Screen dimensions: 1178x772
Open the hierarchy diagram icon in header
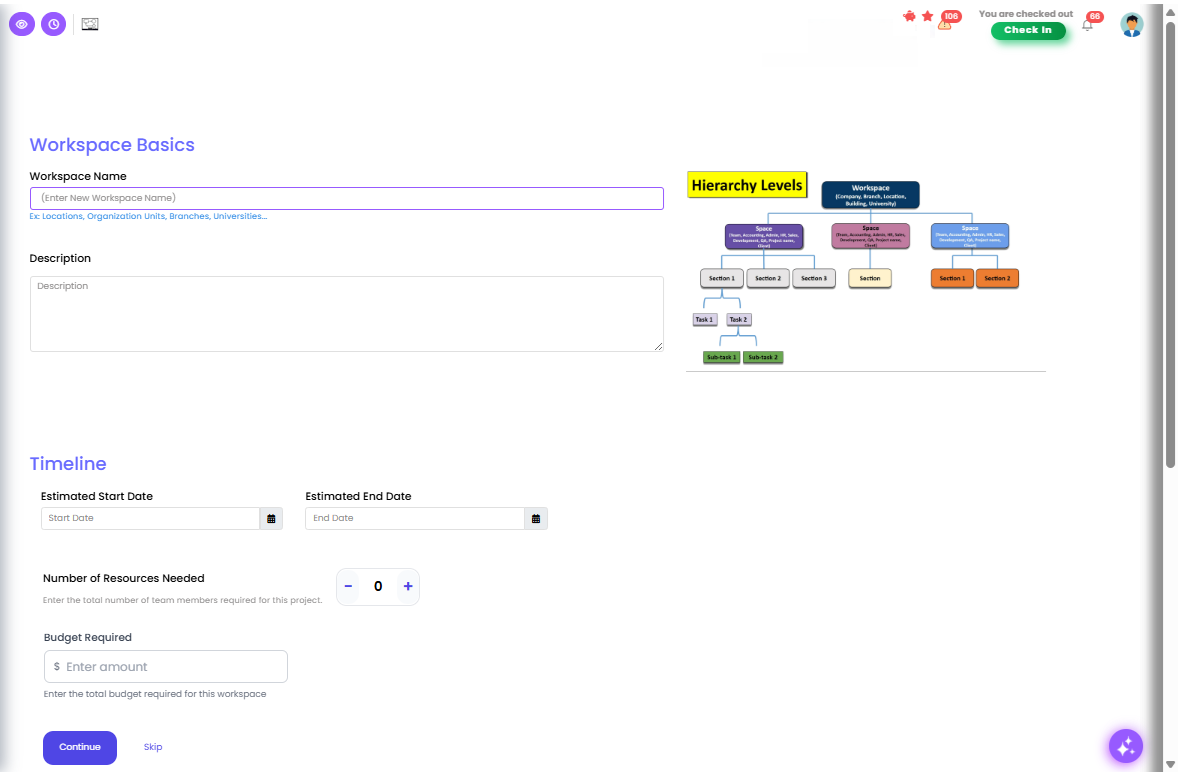click(x=90, y=24)
